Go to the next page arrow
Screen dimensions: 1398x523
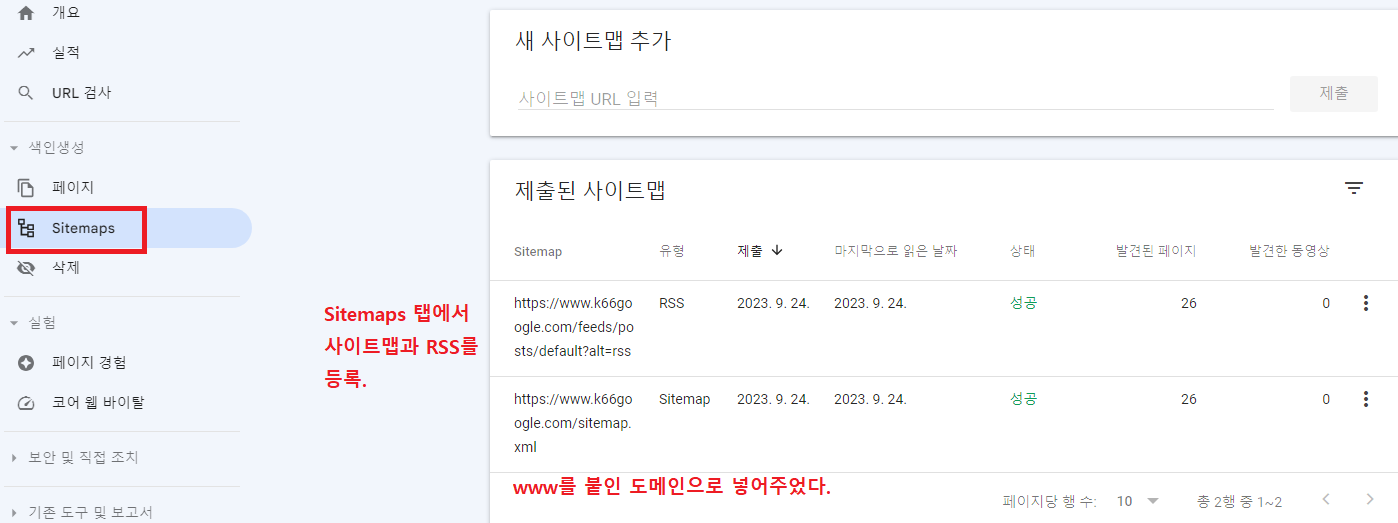[1370, 499]
